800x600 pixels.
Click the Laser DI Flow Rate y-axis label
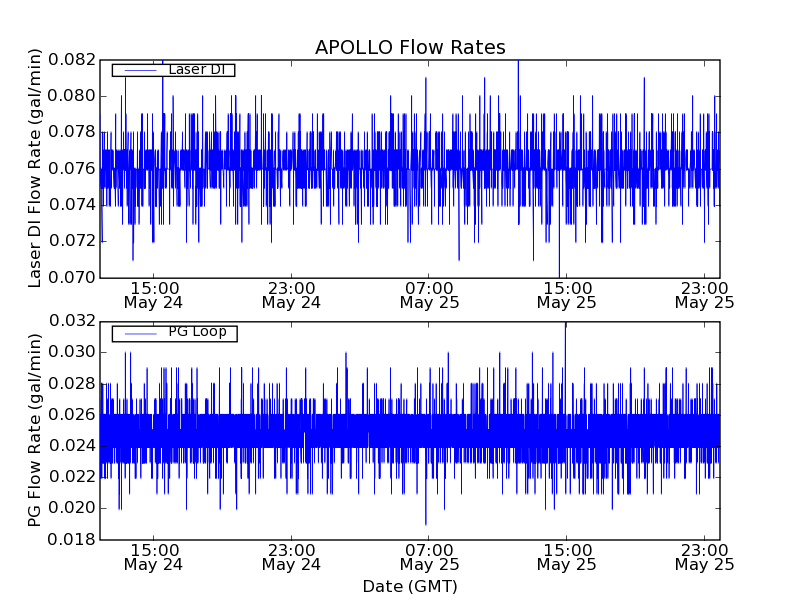(35, 168)
